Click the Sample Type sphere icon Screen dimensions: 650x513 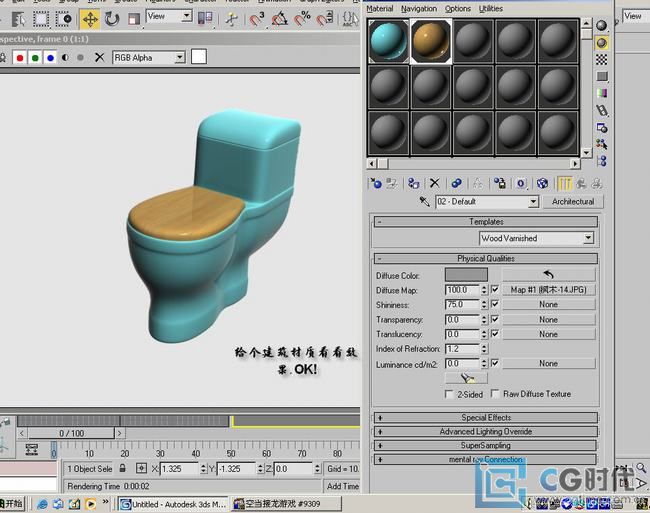click(602, 25)
